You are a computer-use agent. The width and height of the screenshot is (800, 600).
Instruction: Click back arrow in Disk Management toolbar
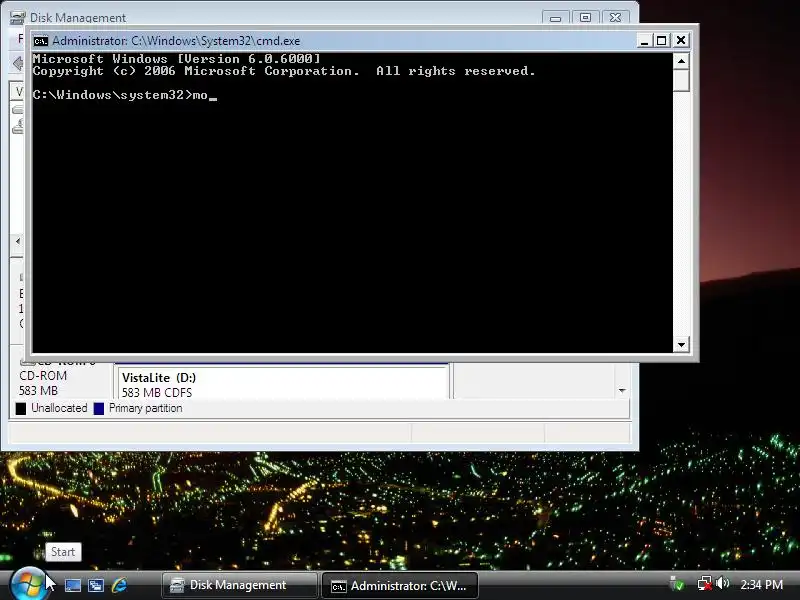tap(18, 64)
